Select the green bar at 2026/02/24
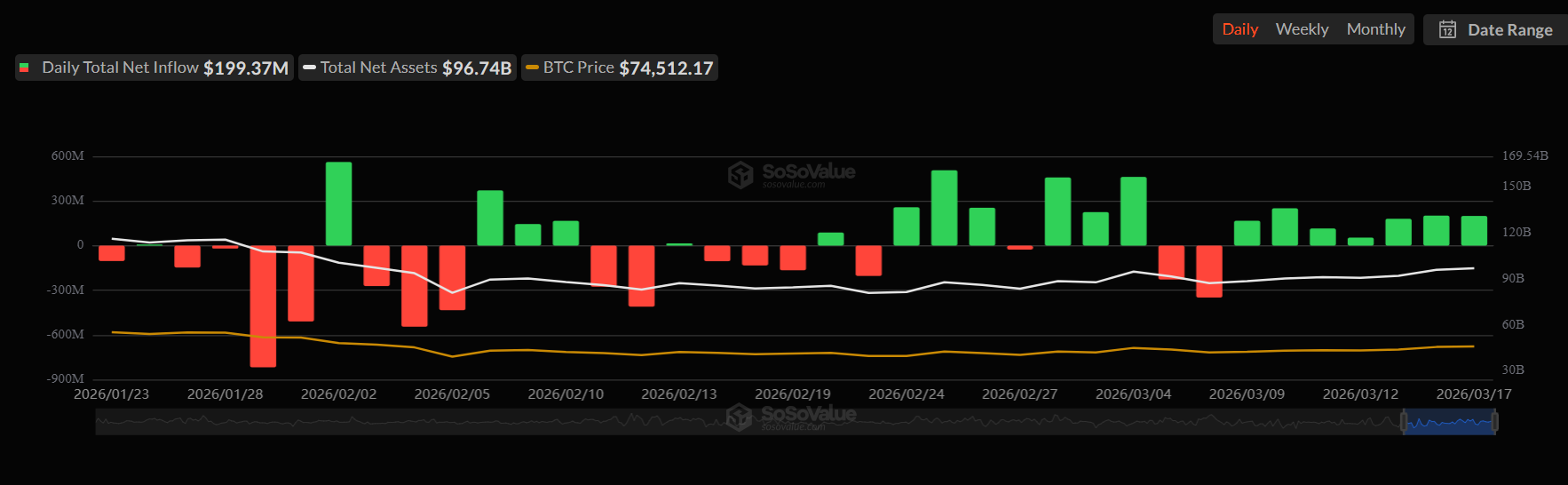Screen dimensions: 1568x485 point(907,227)
